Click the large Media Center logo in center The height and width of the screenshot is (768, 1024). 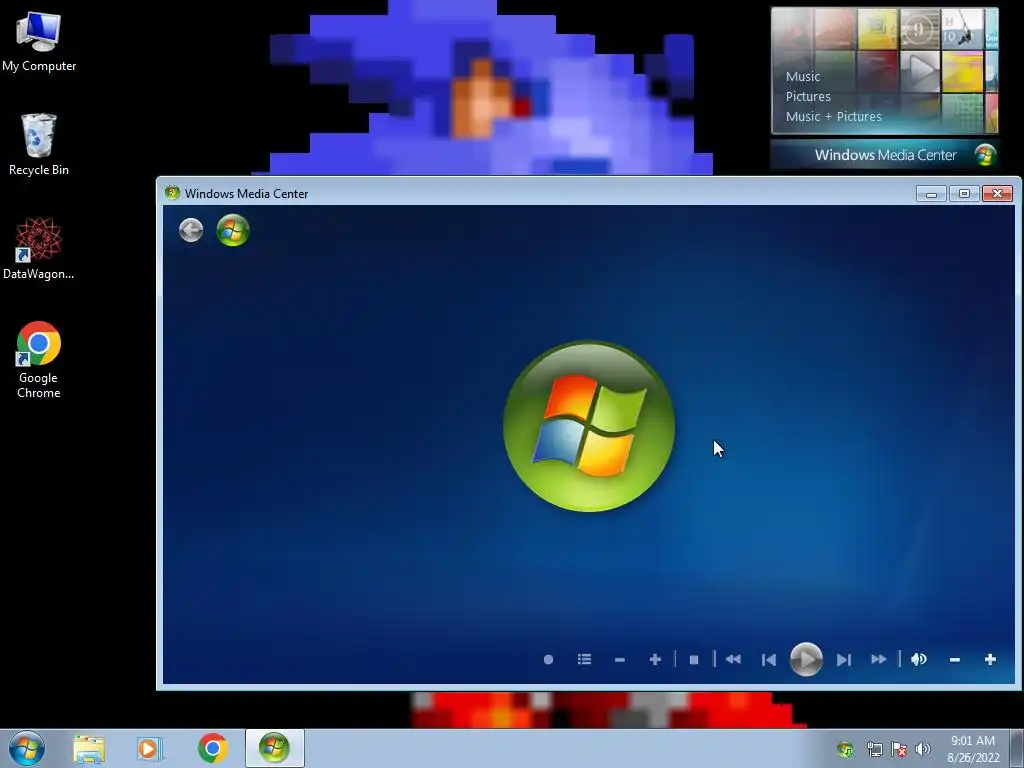pos(589,426)
